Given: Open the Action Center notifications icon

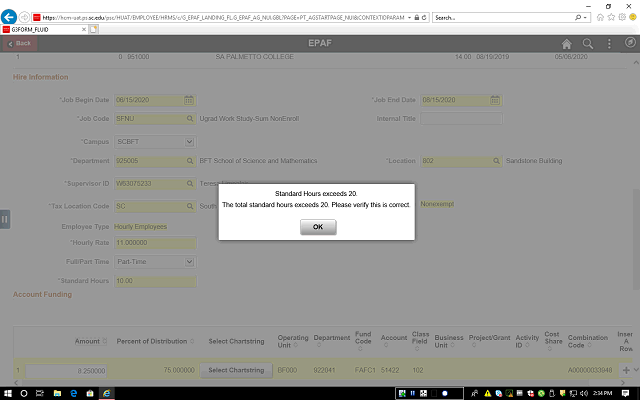Looking at the screenshot, I should pyautogui.click(x=625, y=393).
